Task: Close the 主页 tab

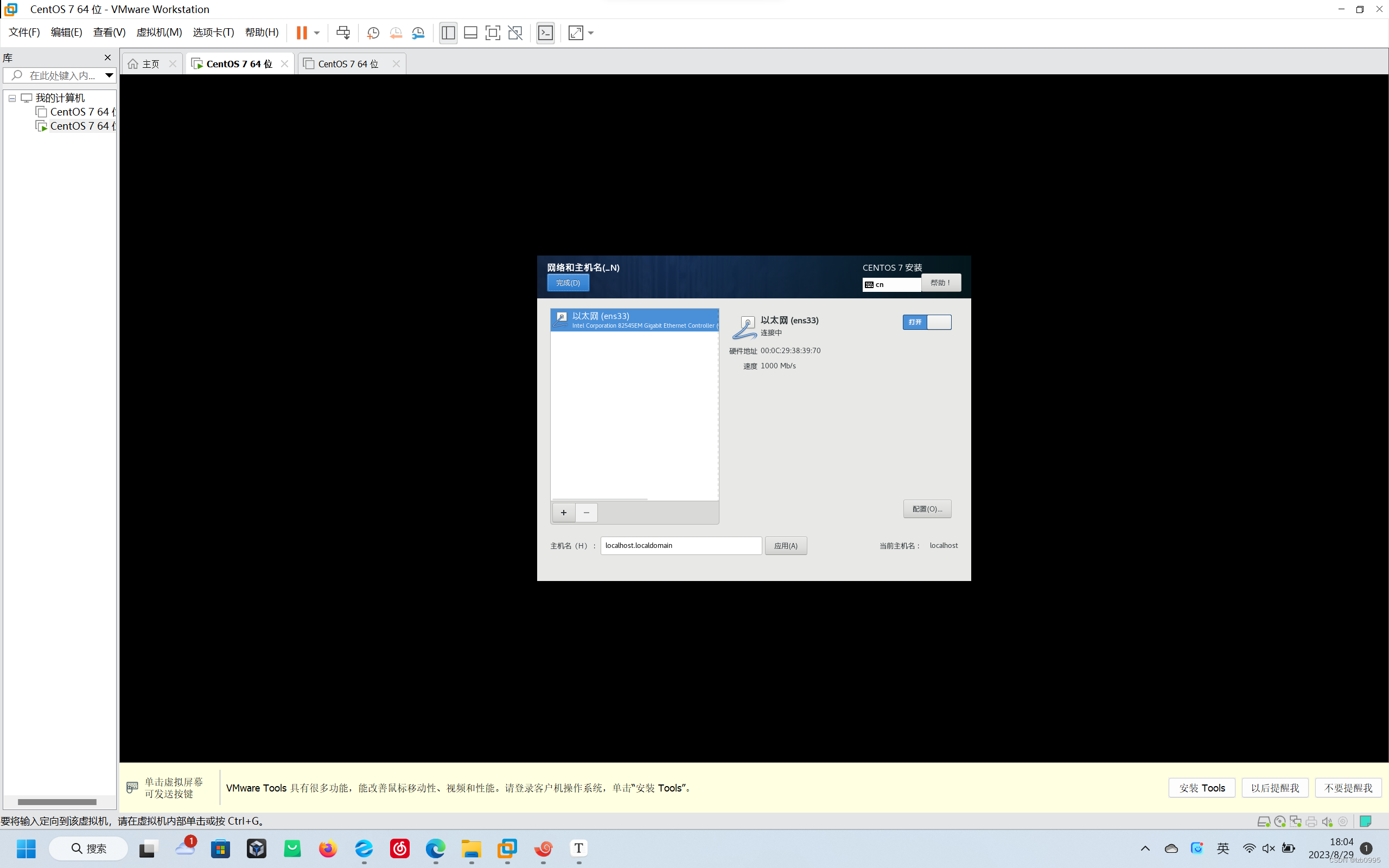Action: click(173, 63)
